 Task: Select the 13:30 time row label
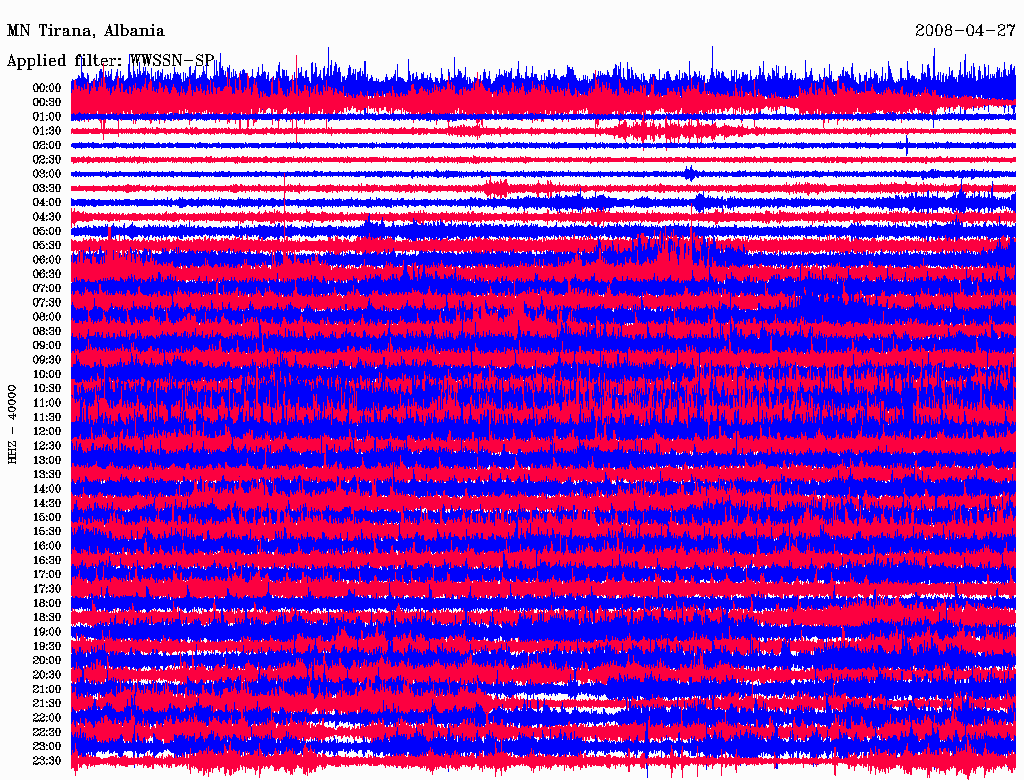tap(47, 475)
